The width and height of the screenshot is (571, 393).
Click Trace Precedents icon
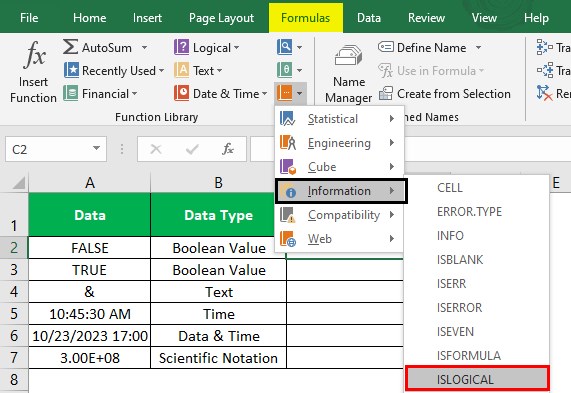544,47
